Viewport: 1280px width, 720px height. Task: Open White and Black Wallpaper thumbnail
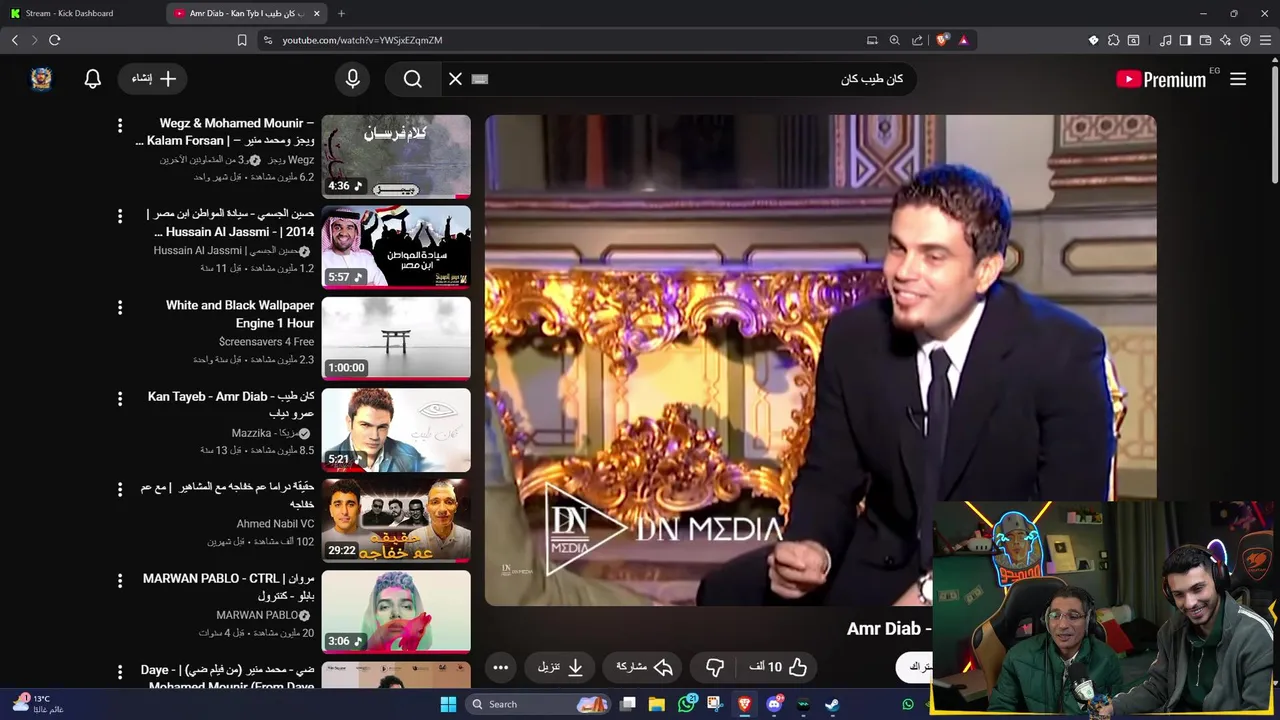click(396, 338)
